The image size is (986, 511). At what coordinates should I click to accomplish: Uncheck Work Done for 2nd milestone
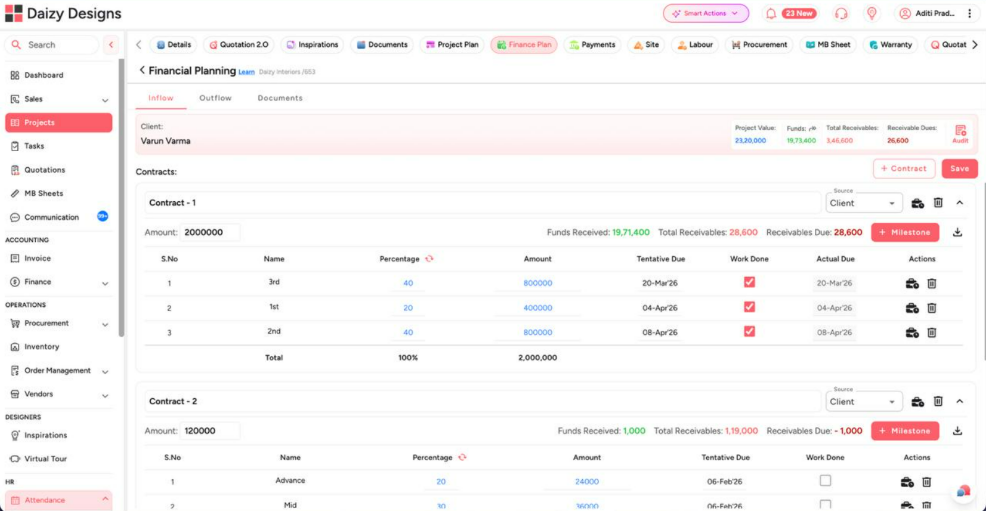click(749, 331)
